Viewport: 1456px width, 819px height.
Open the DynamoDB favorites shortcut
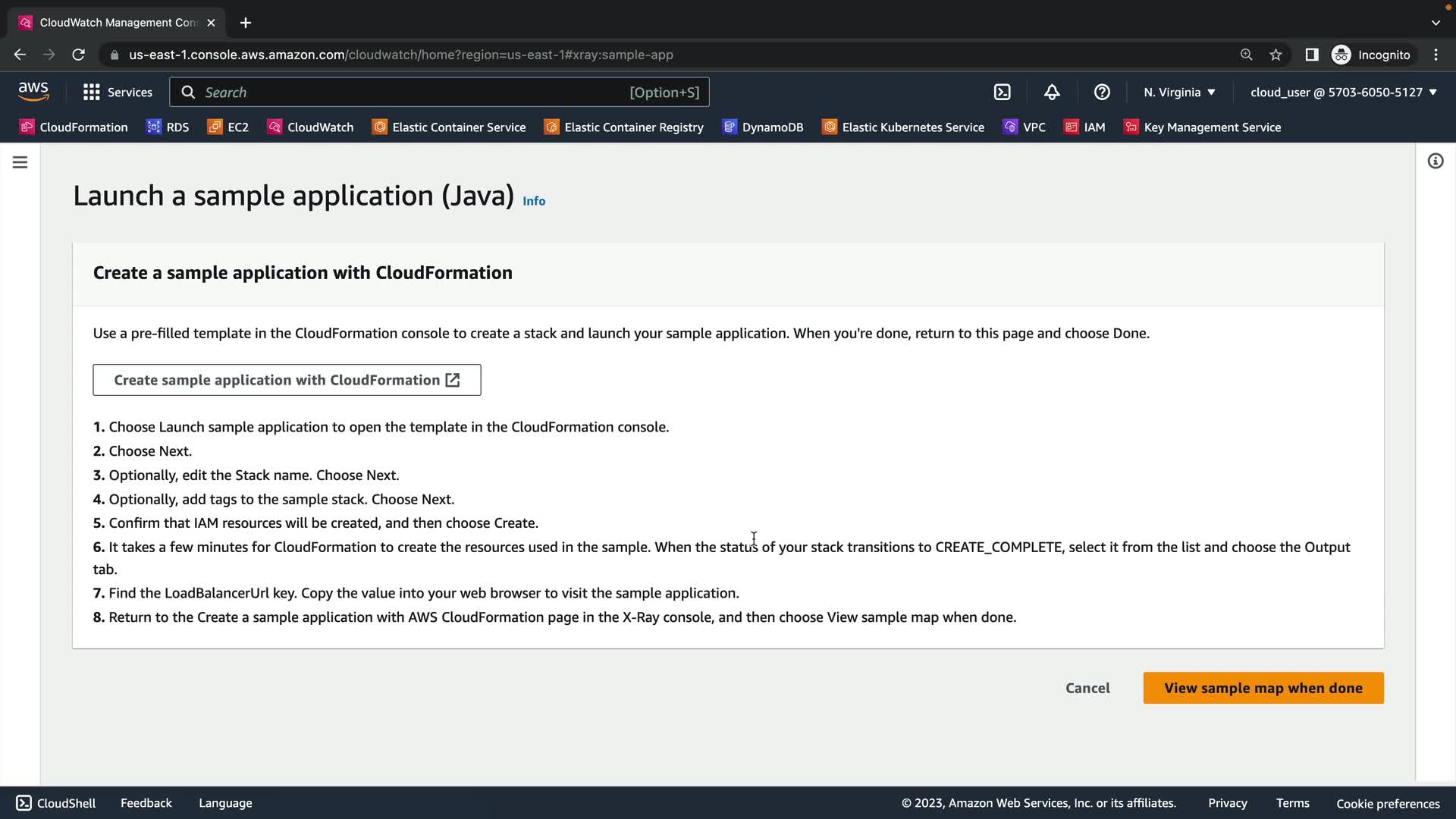pos(763,127)
